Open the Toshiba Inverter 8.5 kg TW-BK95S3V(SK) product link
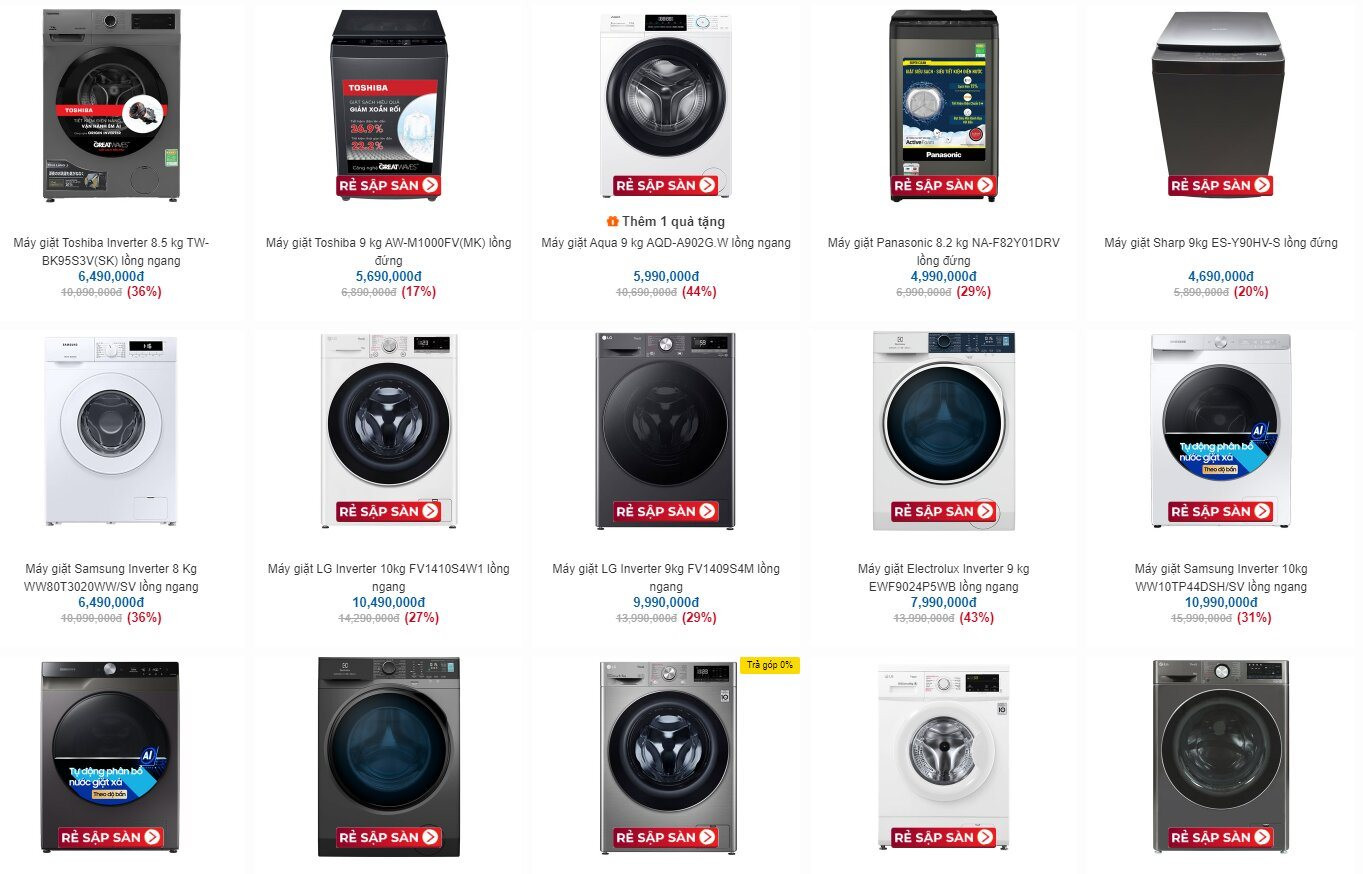Viewport: 1363px width, 874px height. tap(111, 252)
